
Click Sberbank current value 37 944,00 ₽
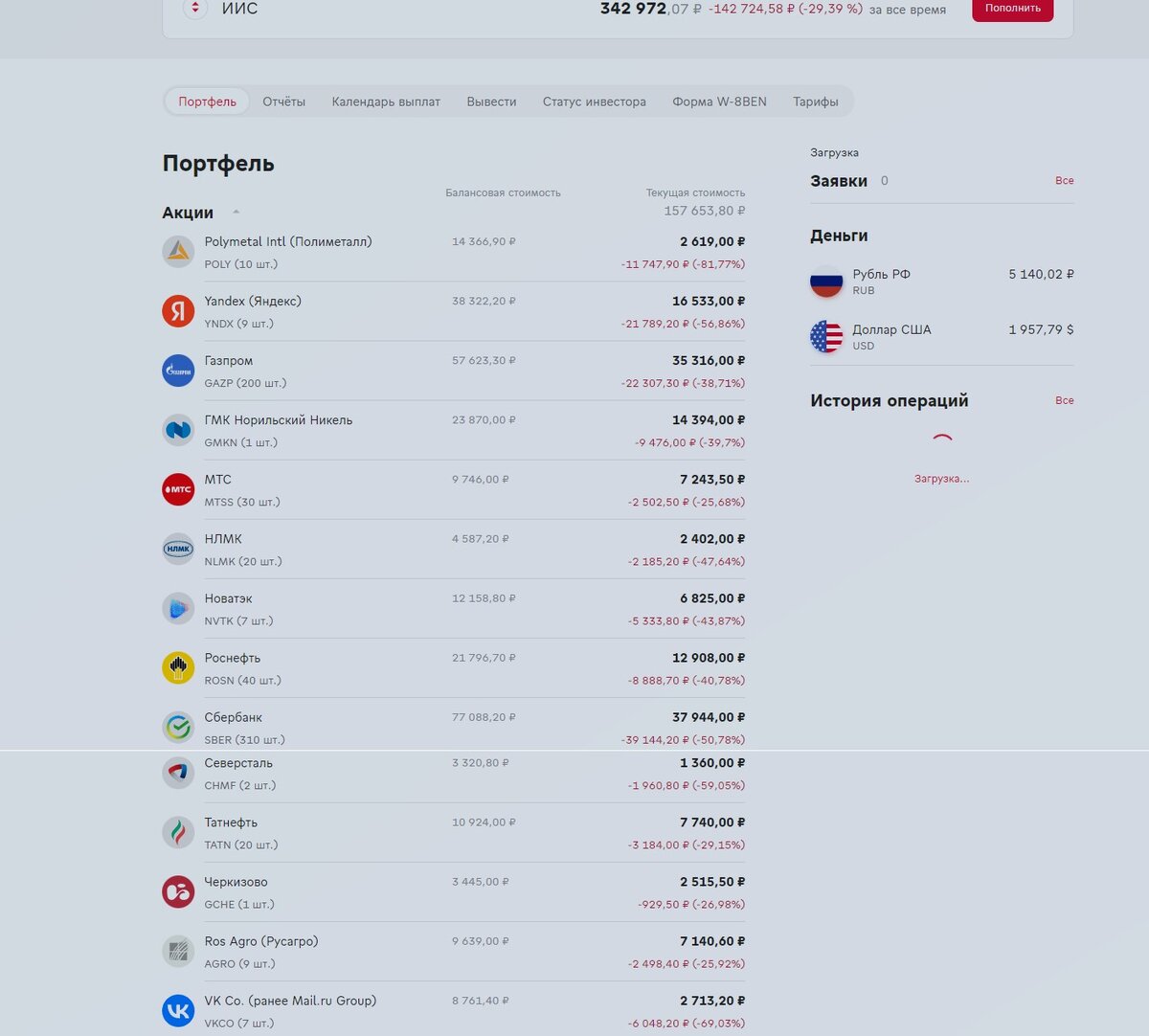(709, 717)
